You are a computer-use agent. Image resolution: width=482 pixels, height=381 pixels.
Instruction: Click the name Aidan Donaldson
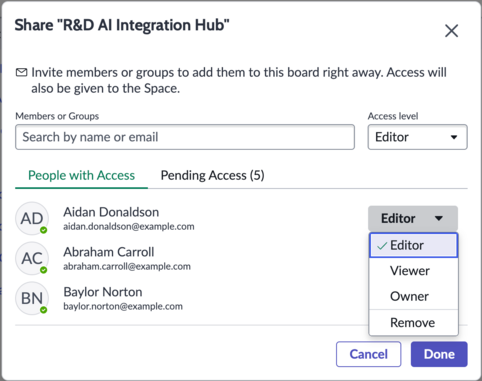pyautogui.click(x=111, y=212)
